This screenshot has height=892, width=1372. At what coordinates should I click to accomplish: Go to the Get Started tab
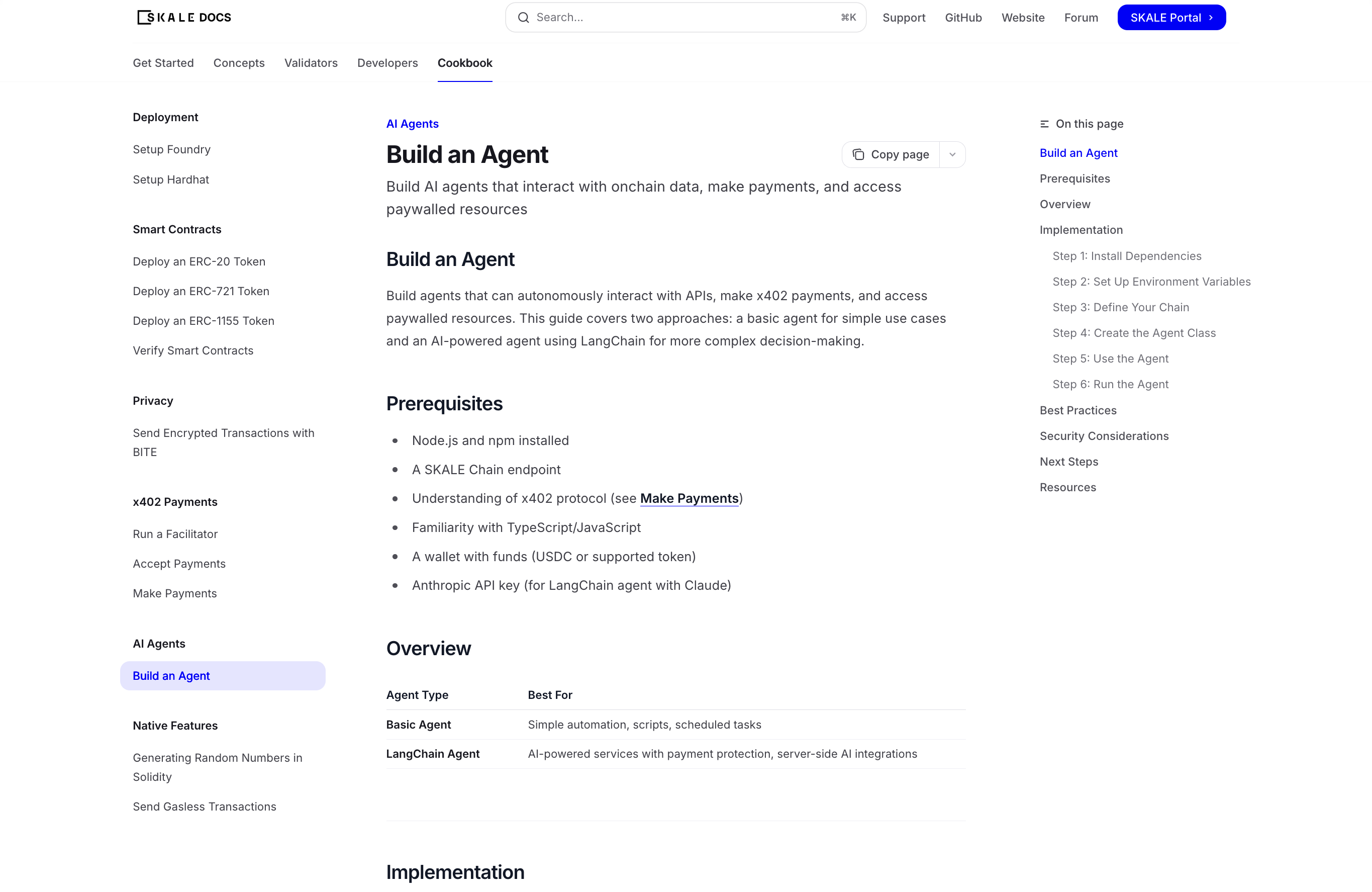click(x=163, y=63)
